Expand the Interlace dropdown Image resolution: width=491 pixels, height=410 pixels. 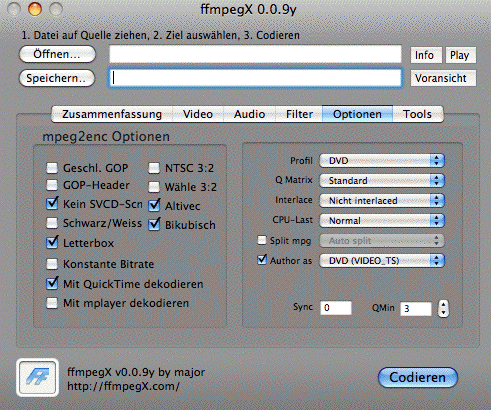[382, 201]
